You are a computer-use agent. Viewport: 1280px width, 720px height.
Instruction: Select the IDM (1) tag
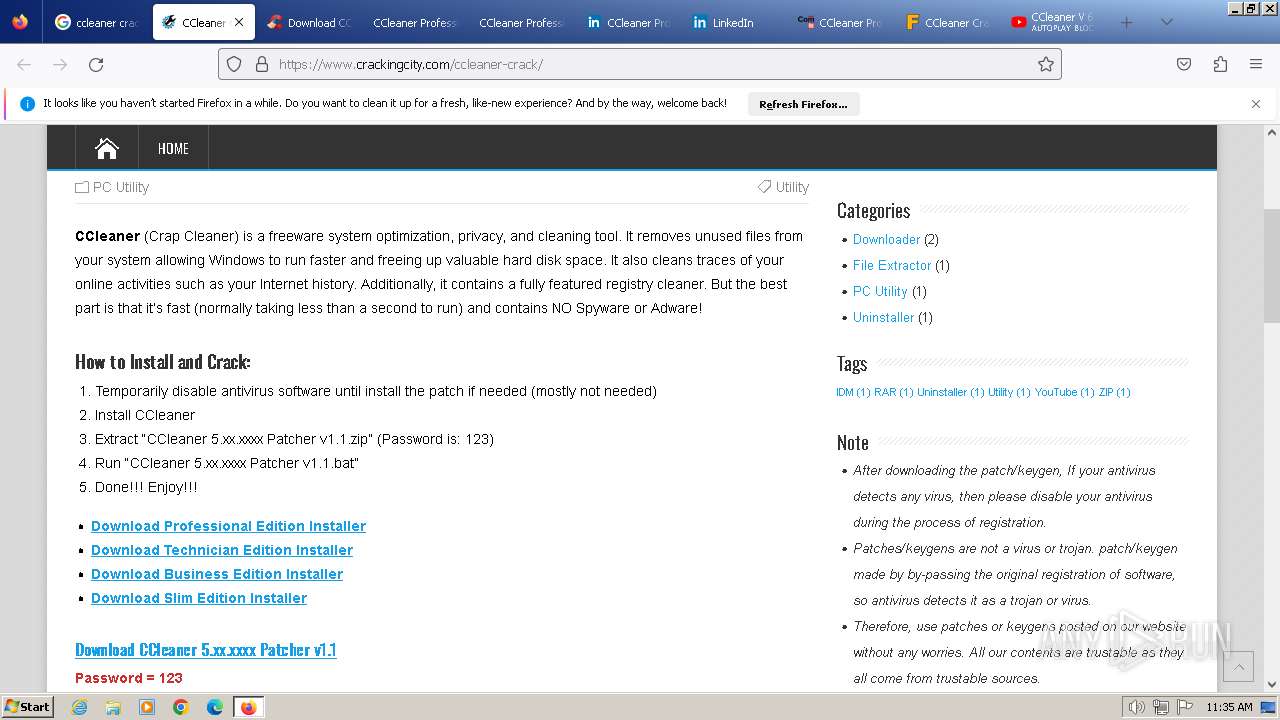coord(853,392)
